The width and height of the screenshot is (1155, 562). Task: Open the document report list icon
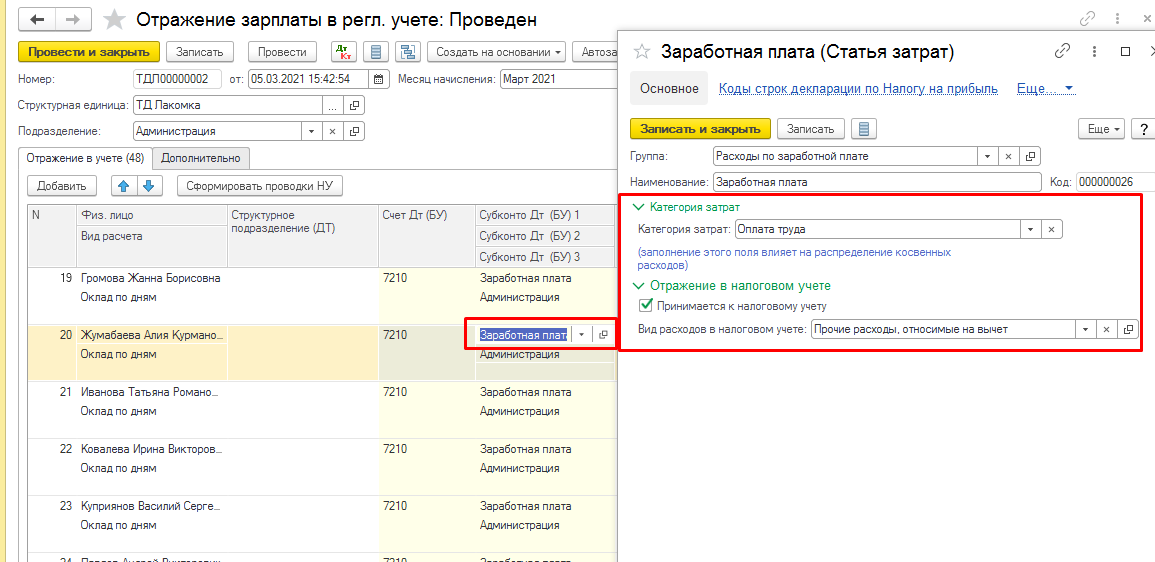376,52
